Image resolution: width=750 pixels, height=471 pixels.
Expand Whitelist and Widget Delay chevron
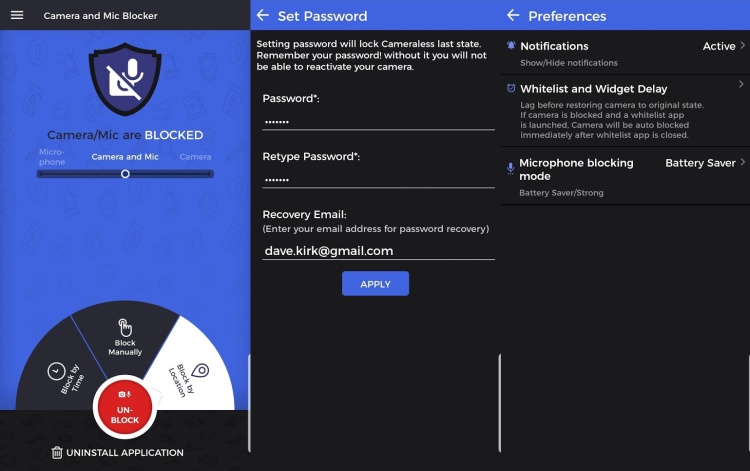point(741,85)
